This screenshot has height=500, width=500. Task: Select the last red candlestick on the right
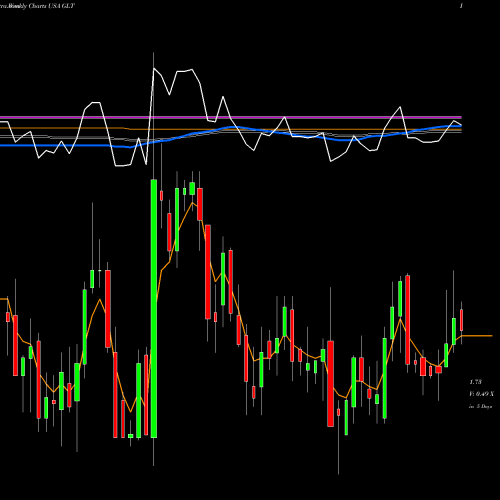(x=462, y=320)
